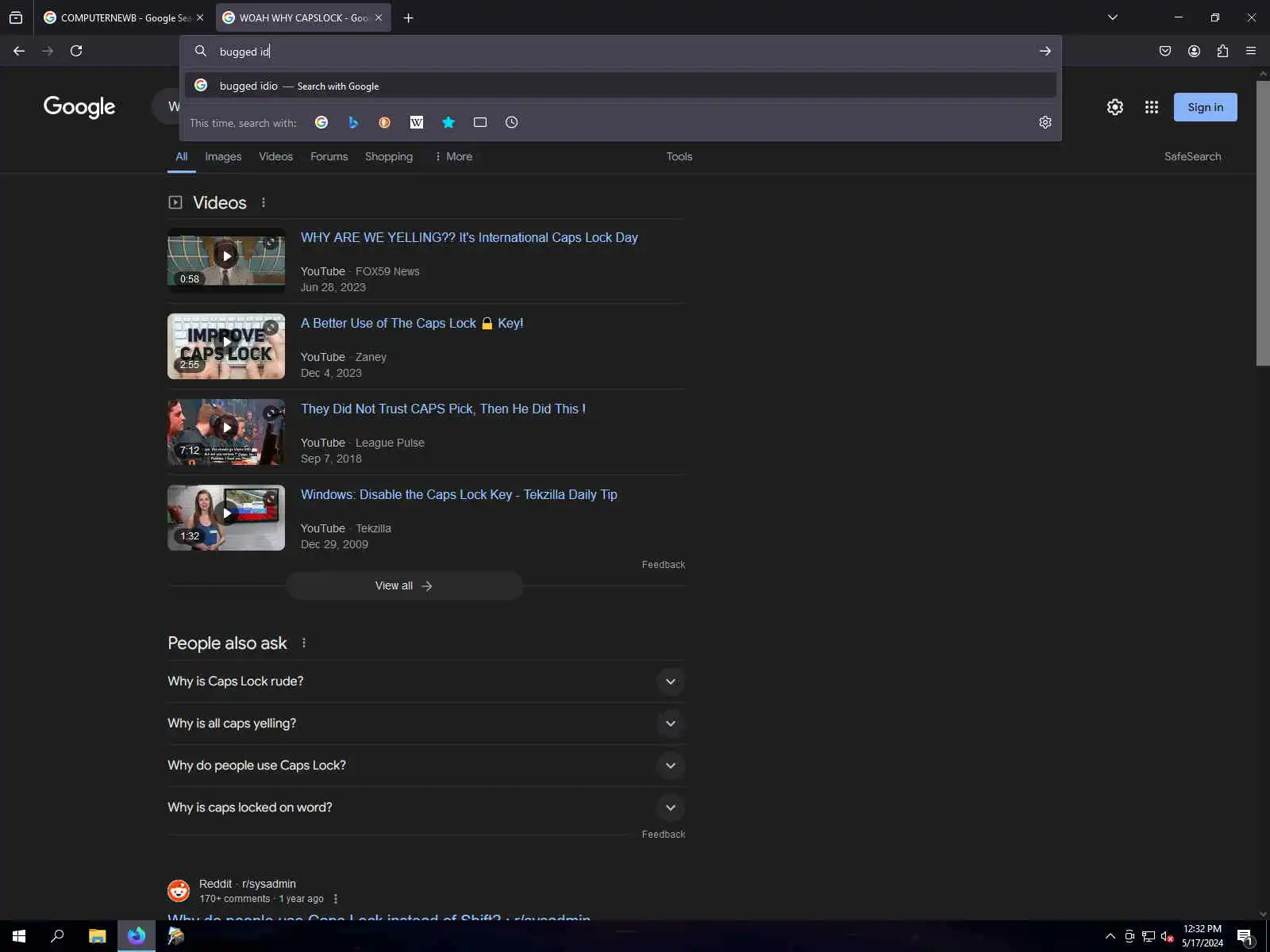
Task: Search this time with Google icon
Action: [x=321, y=122]
